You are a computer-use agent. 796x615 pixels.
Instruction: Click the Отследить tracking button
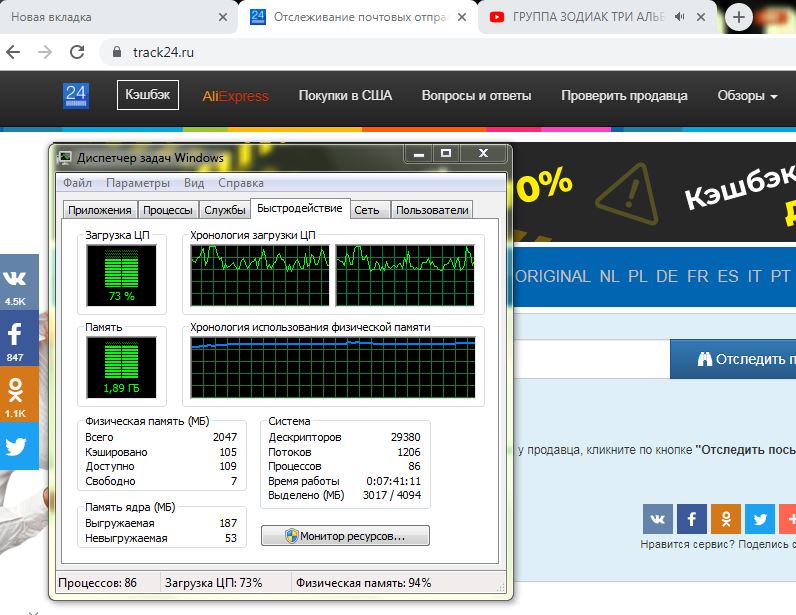point(733,359)
